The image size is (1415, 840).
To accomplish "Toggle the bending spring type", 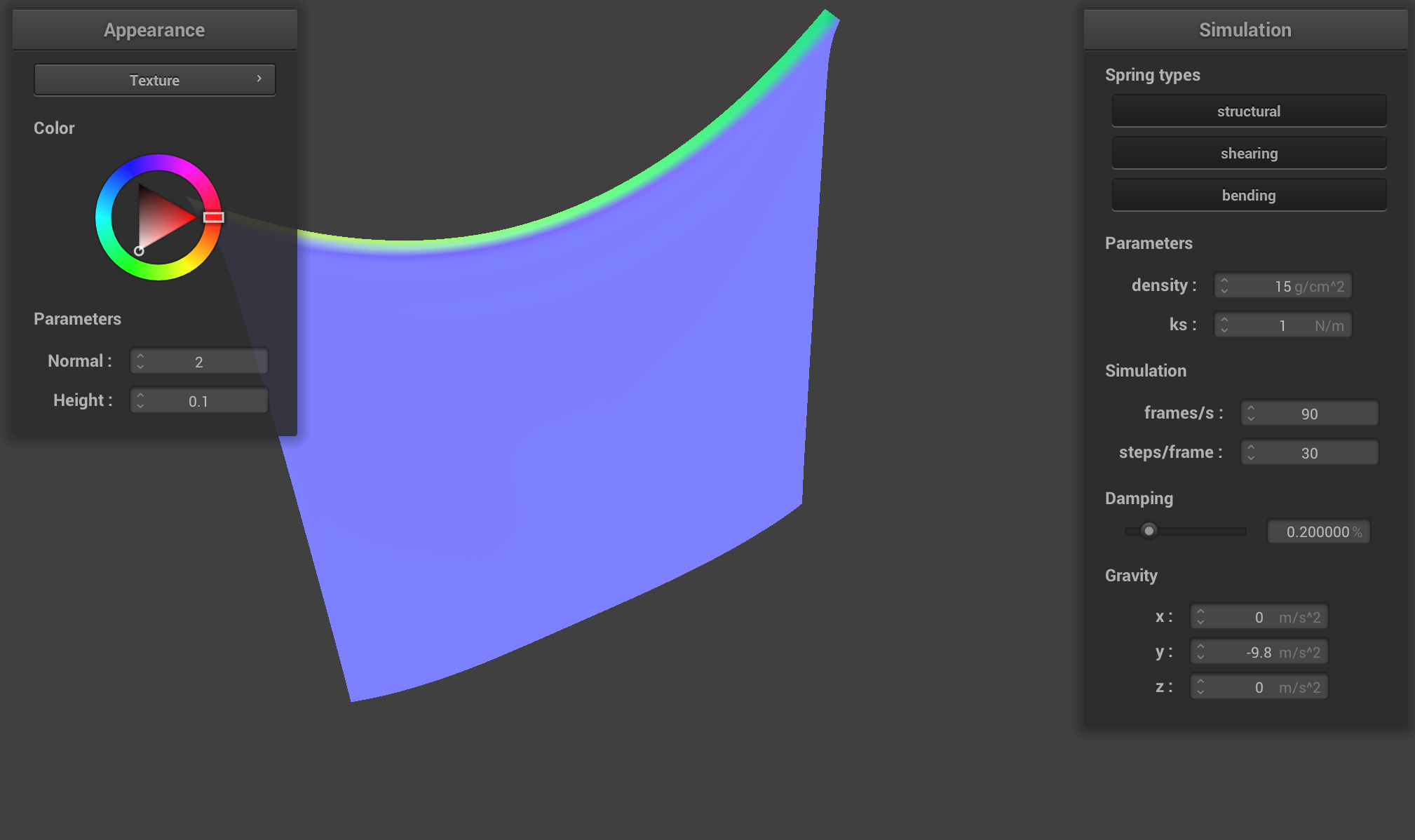I will point(1249,195).
